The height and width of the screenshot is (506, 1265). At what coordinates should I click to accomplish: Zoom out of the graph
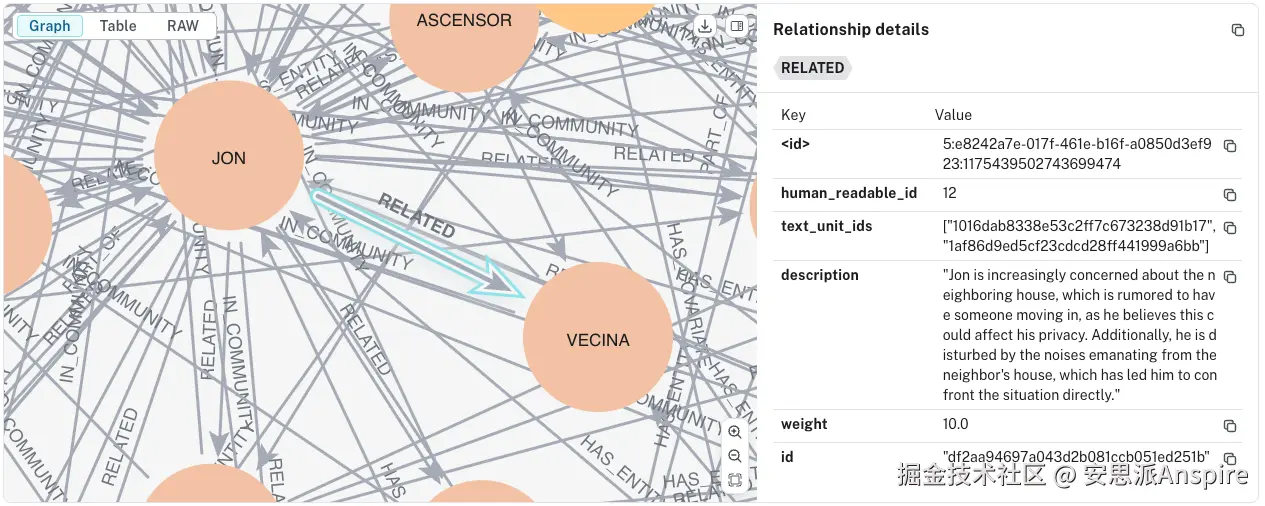tap(735, 456)
